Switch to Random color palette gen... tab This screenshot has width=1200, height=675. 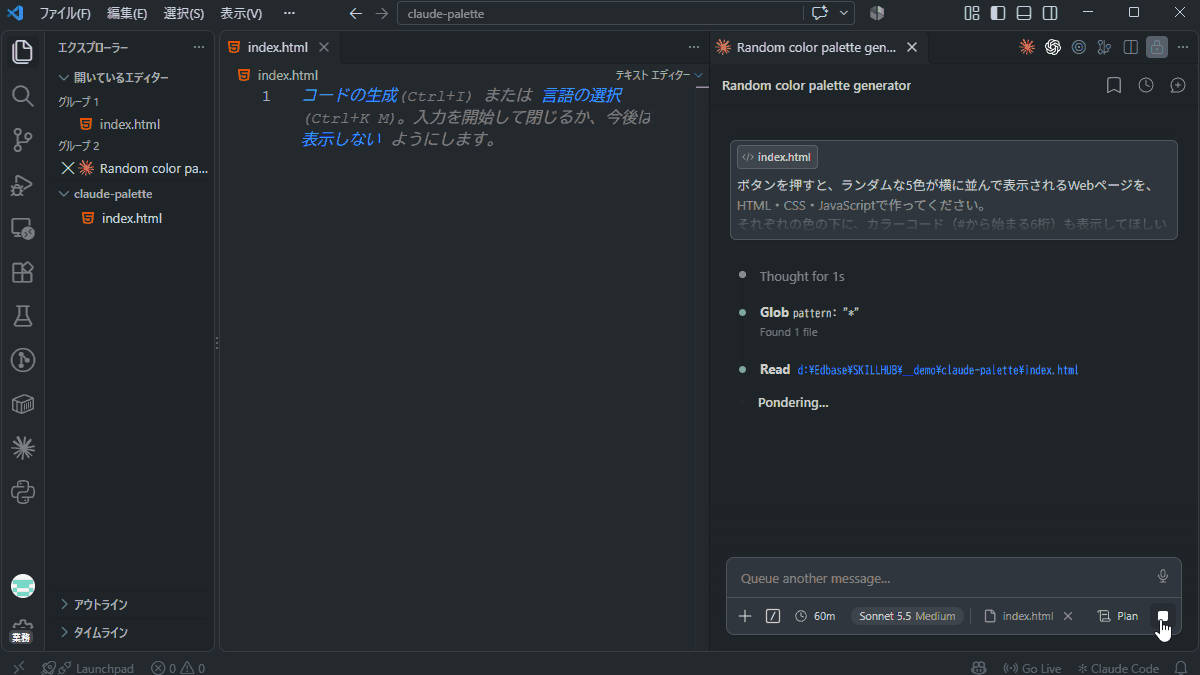pyautogui.click(x=819, y=47)
